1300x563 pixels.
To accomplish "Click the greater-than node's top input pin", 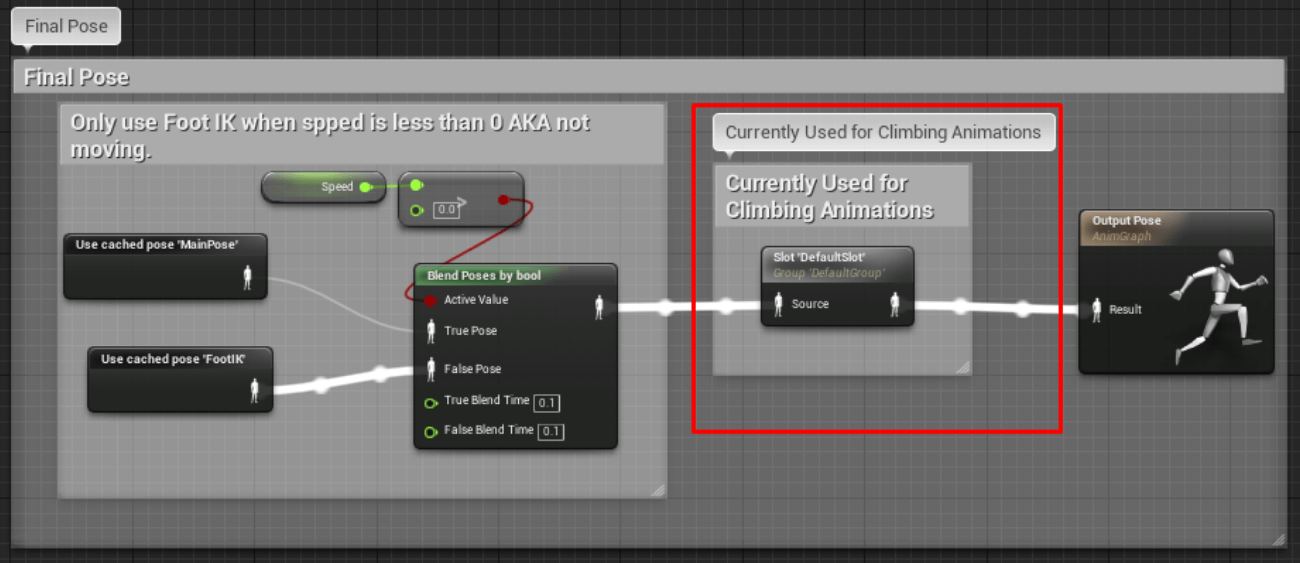I will coord(417,185).
